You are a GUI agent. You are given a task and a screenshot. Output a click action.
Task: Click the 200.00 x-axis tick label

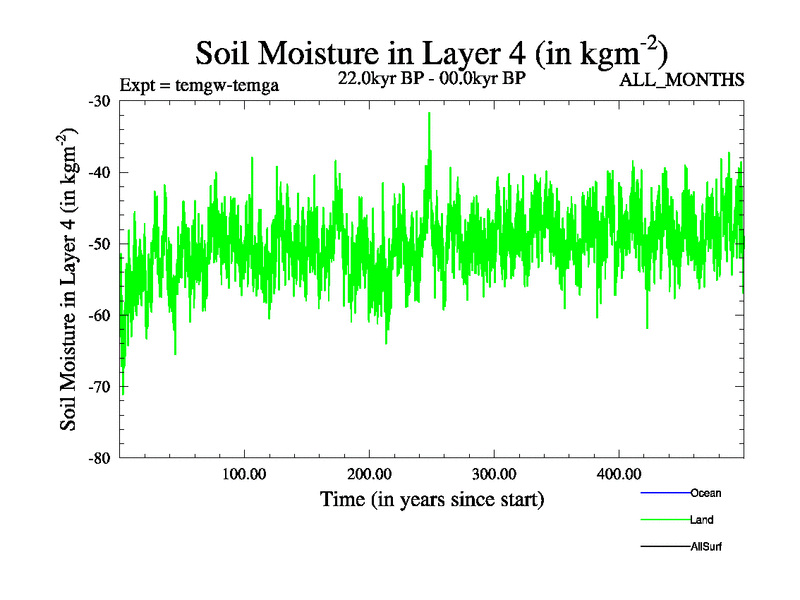(x=369, y=473)
